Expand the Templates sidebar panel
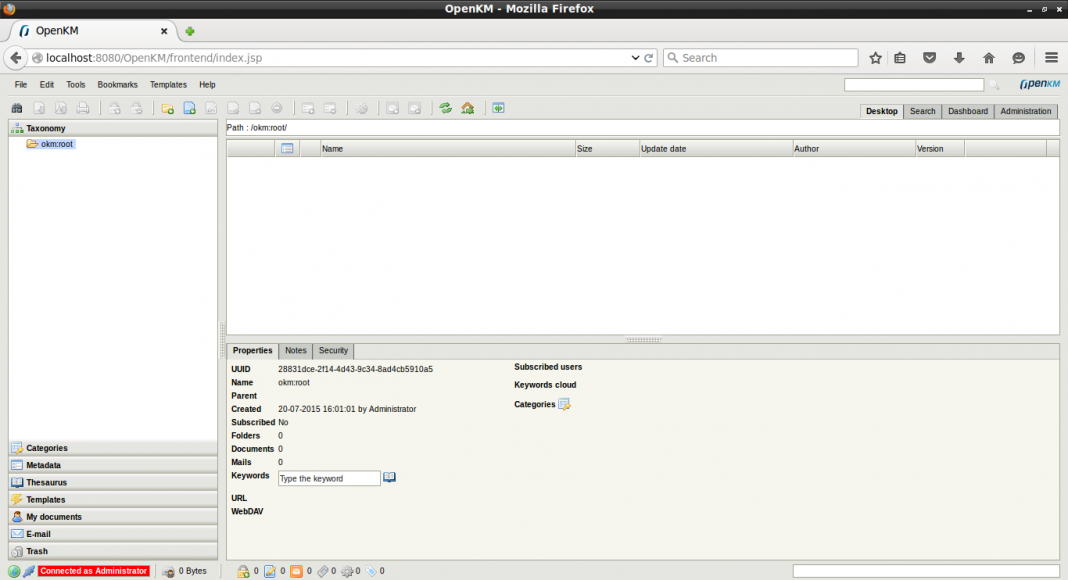Viewport: 1068px width, 580px height. click(113, 500)
